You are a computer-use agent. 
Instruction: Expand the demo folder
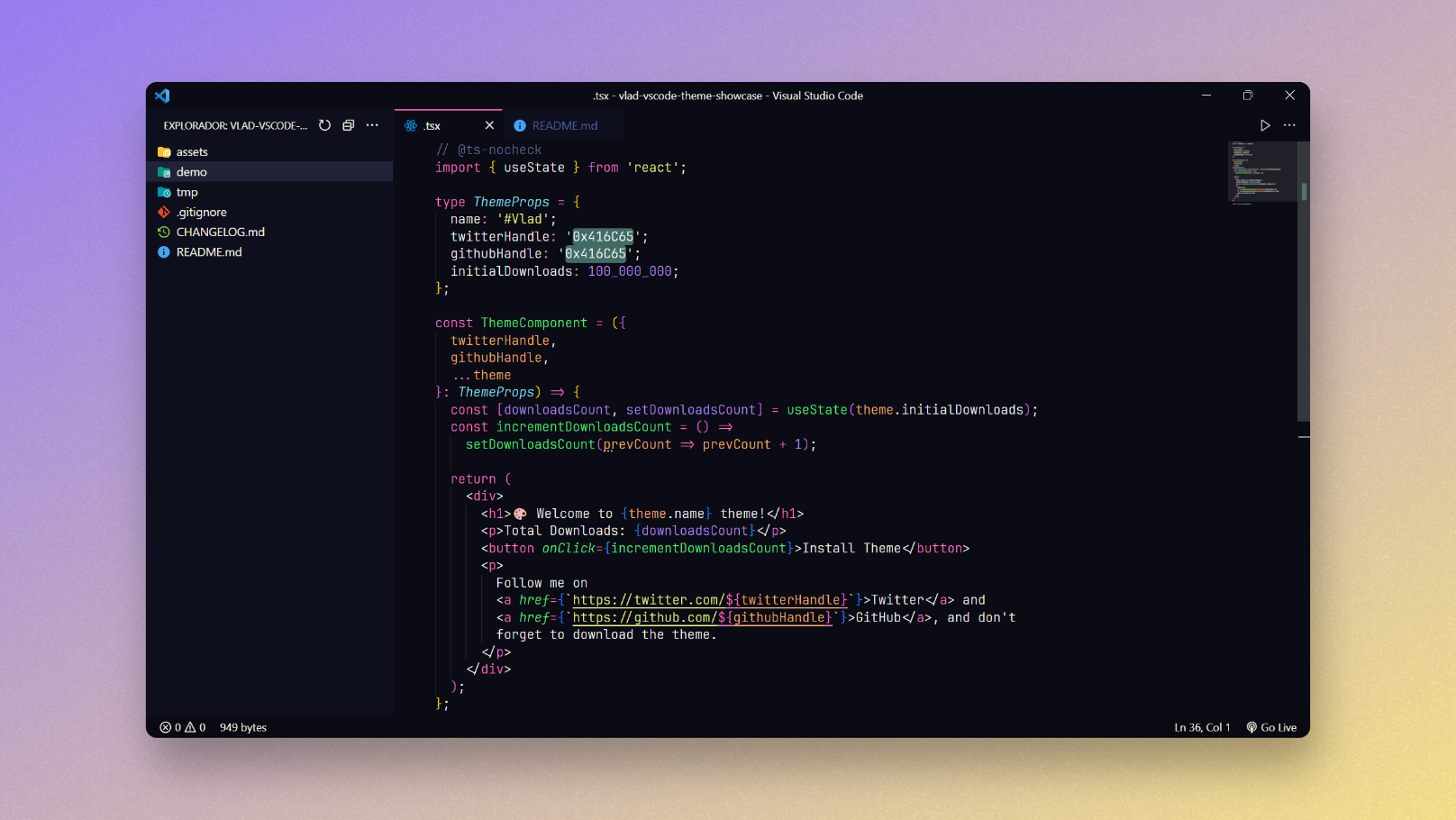[270, 171]
